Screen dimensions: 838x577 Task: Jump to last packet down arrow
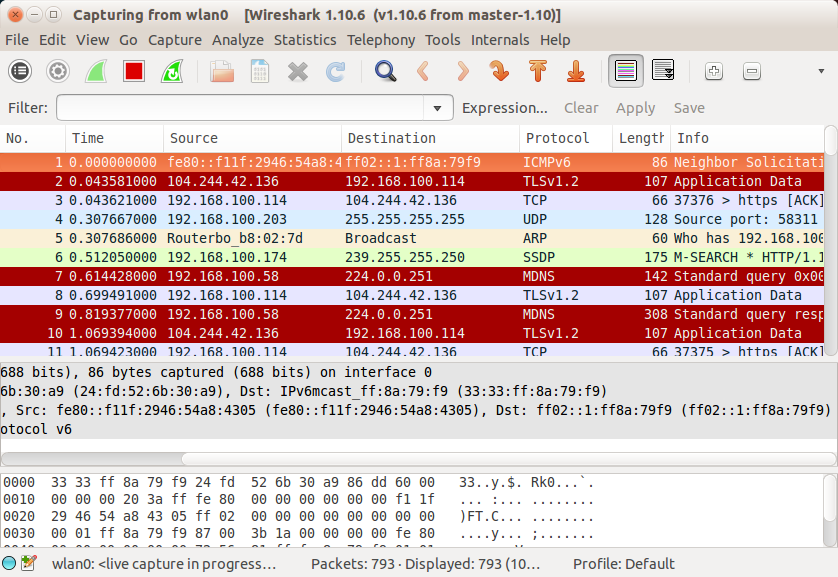[576, 71]
